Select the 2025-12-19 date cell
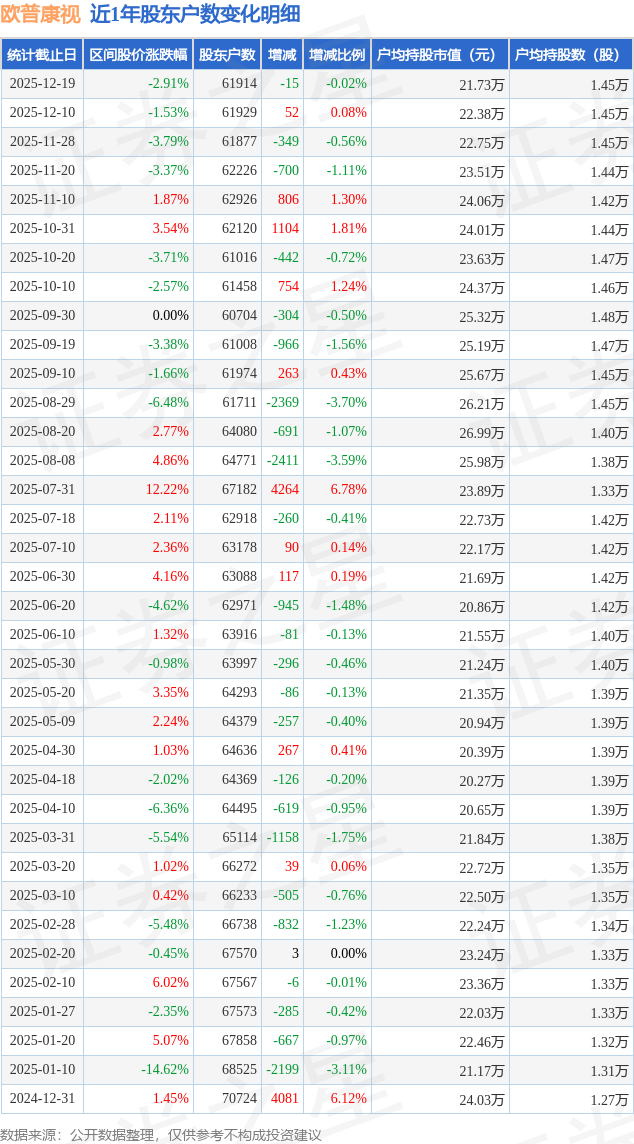634x1144 pixels. coord(42,84)
